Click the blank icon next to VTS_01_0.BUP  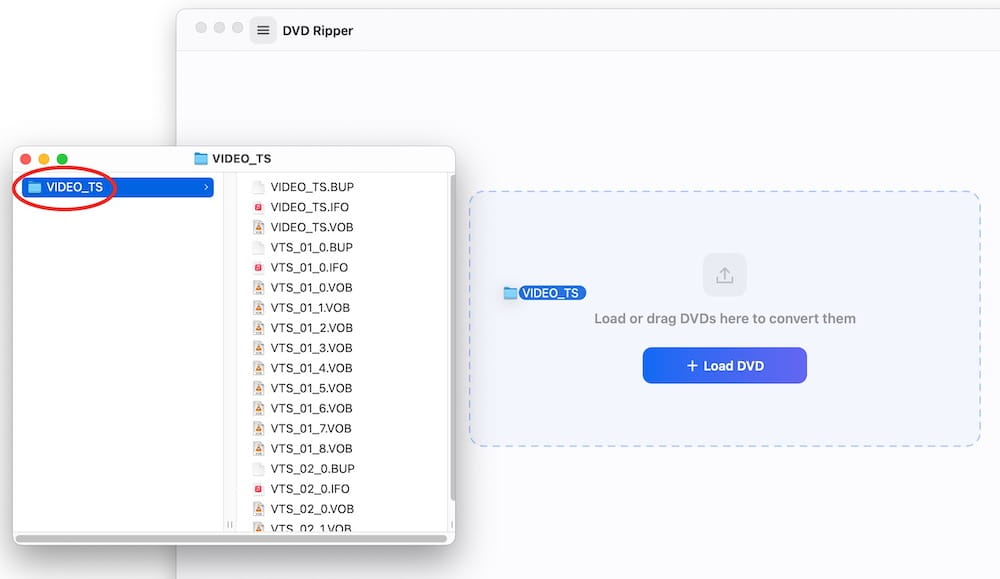258,247
